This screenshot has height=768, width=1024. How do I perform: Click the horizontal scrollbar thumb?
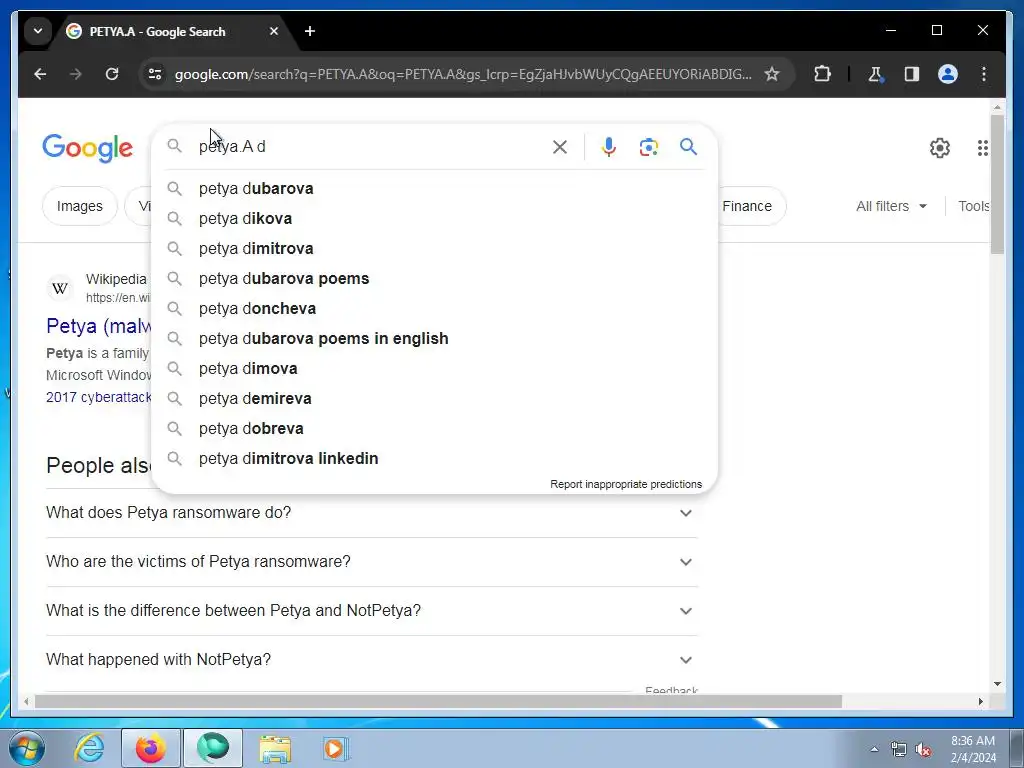pos(438,701)
